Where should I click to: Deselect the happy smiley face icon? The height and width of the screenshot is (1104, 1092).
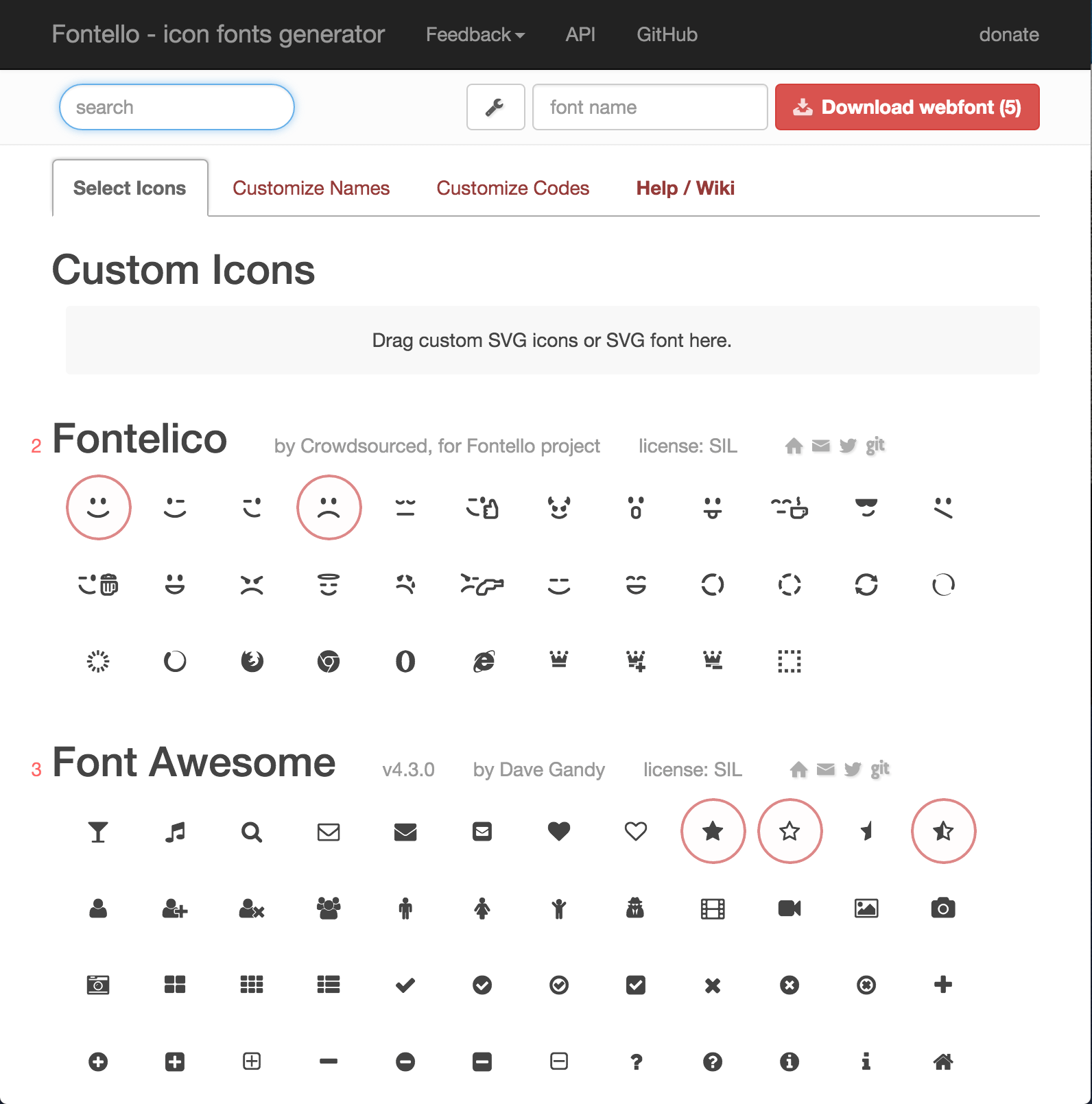(98, 507)
